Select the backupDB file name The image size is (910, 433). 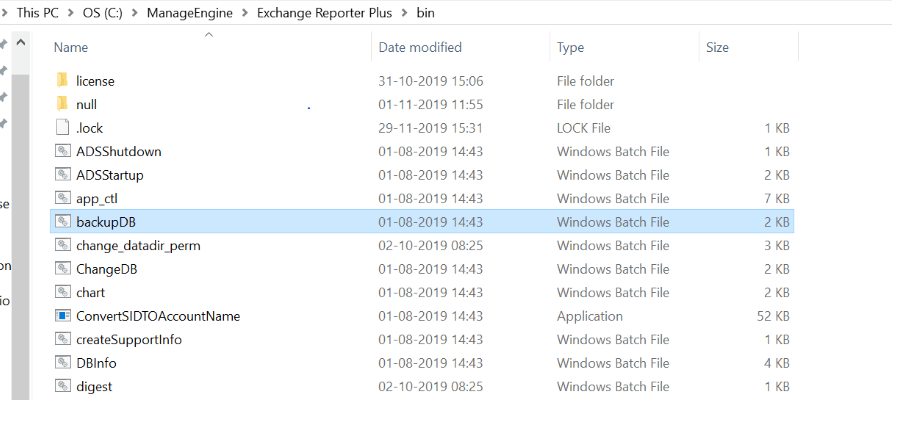pyautogui.click(x=106, y=222)
